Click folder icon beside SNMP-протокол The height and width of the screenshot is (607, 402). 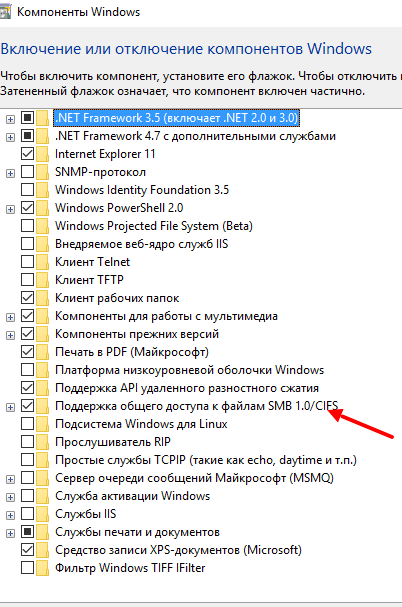[43, 172]
